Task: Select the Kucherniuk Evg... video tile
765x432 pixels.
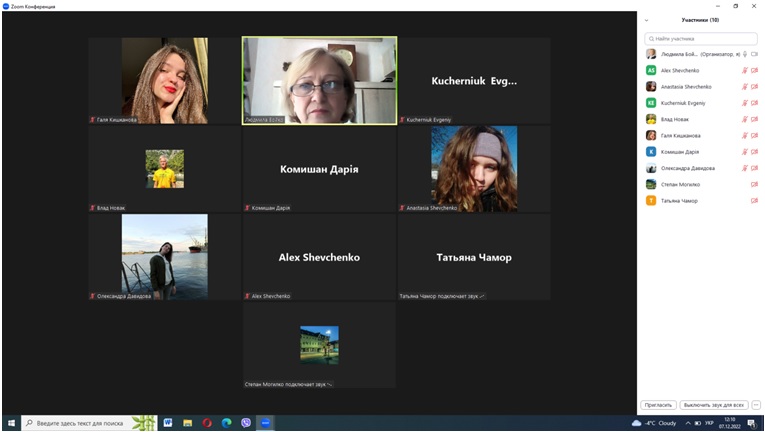Action: 474,81
